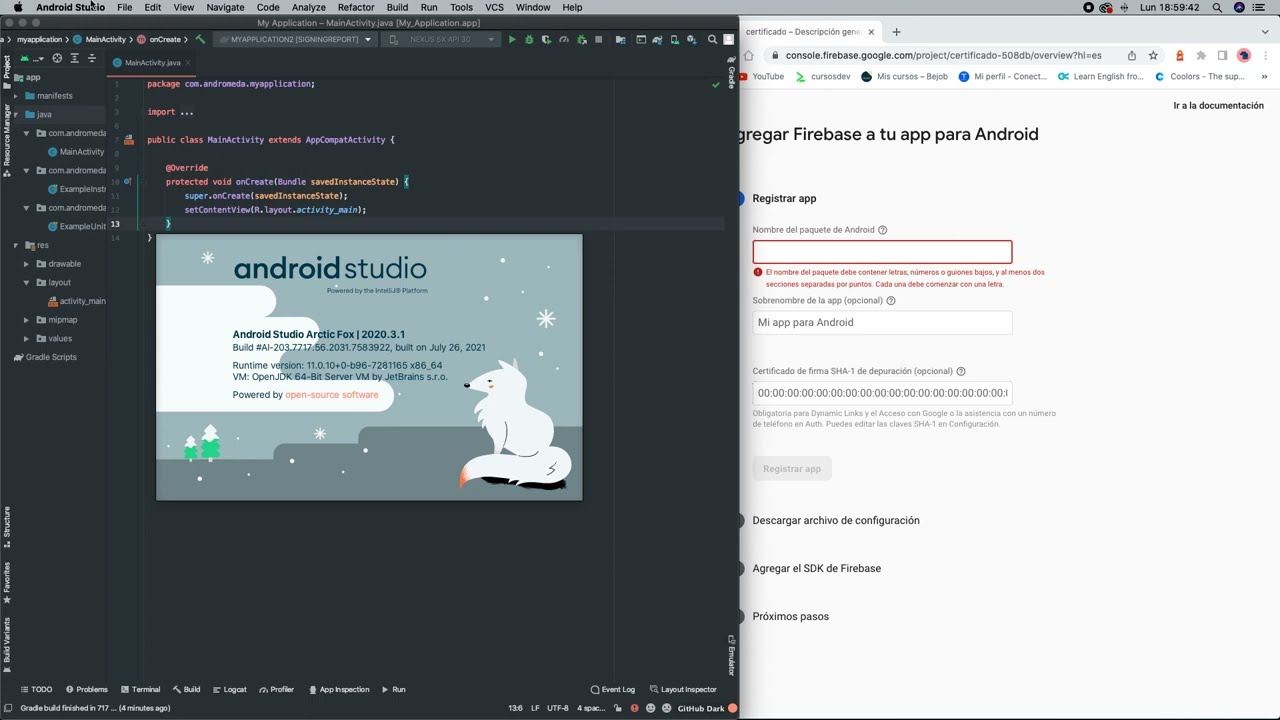Click the Sobrenombre de la app field

(882, 322)
